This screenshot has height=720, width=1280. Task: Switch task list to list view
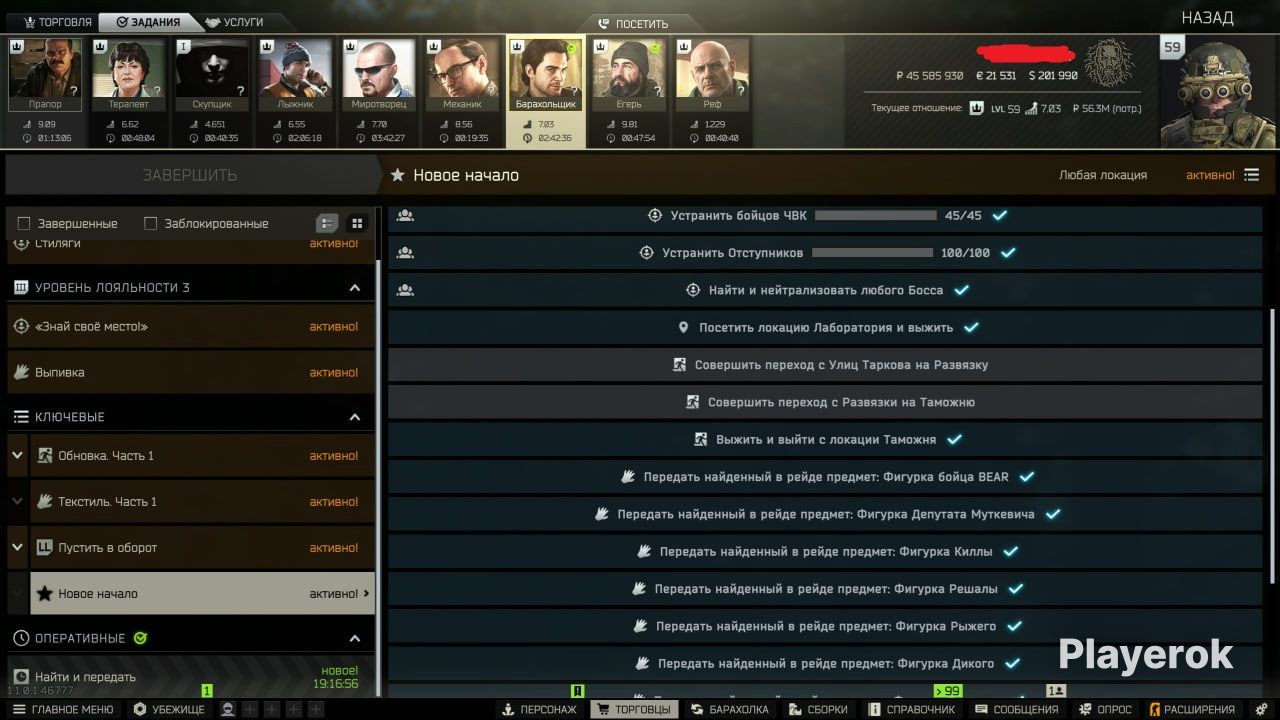pyautogui.click(x=327, y=223)
